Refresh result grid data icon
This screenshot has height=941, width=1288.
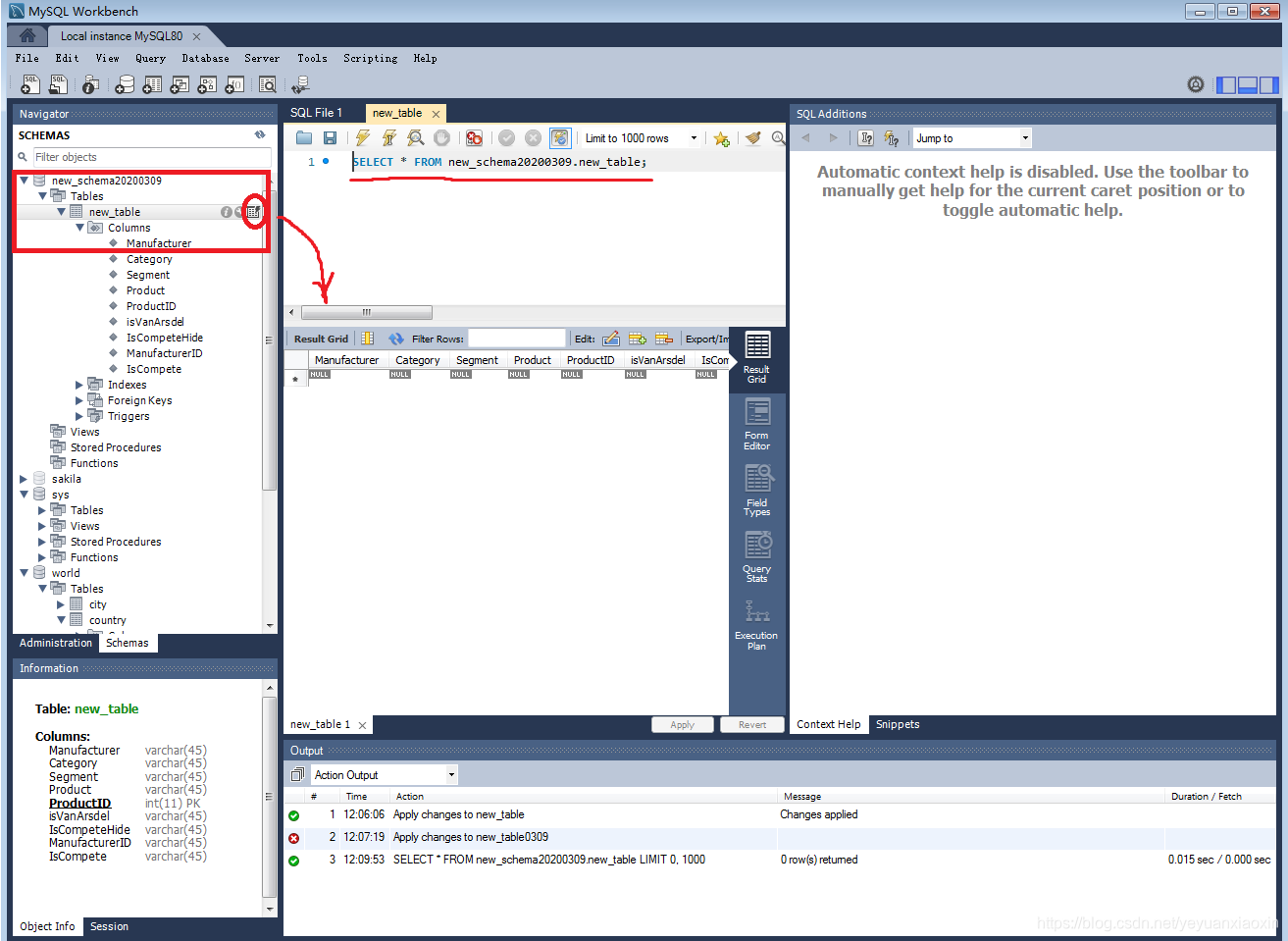pyautogui.click(x=396, y=339)
